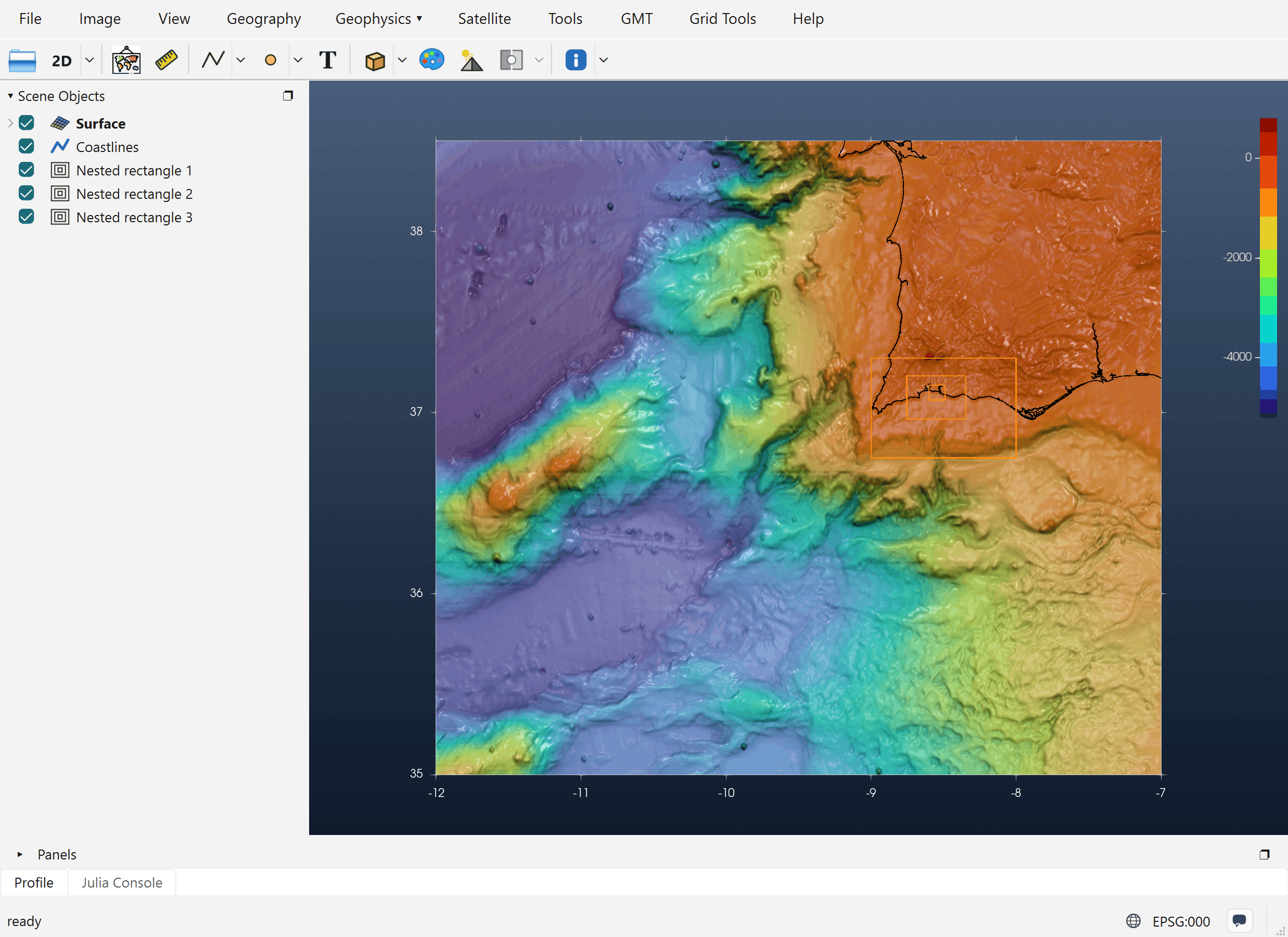Open the file drawer icon in toolbar
Screen dimensions: 1288x937
(x=22, y=60)
